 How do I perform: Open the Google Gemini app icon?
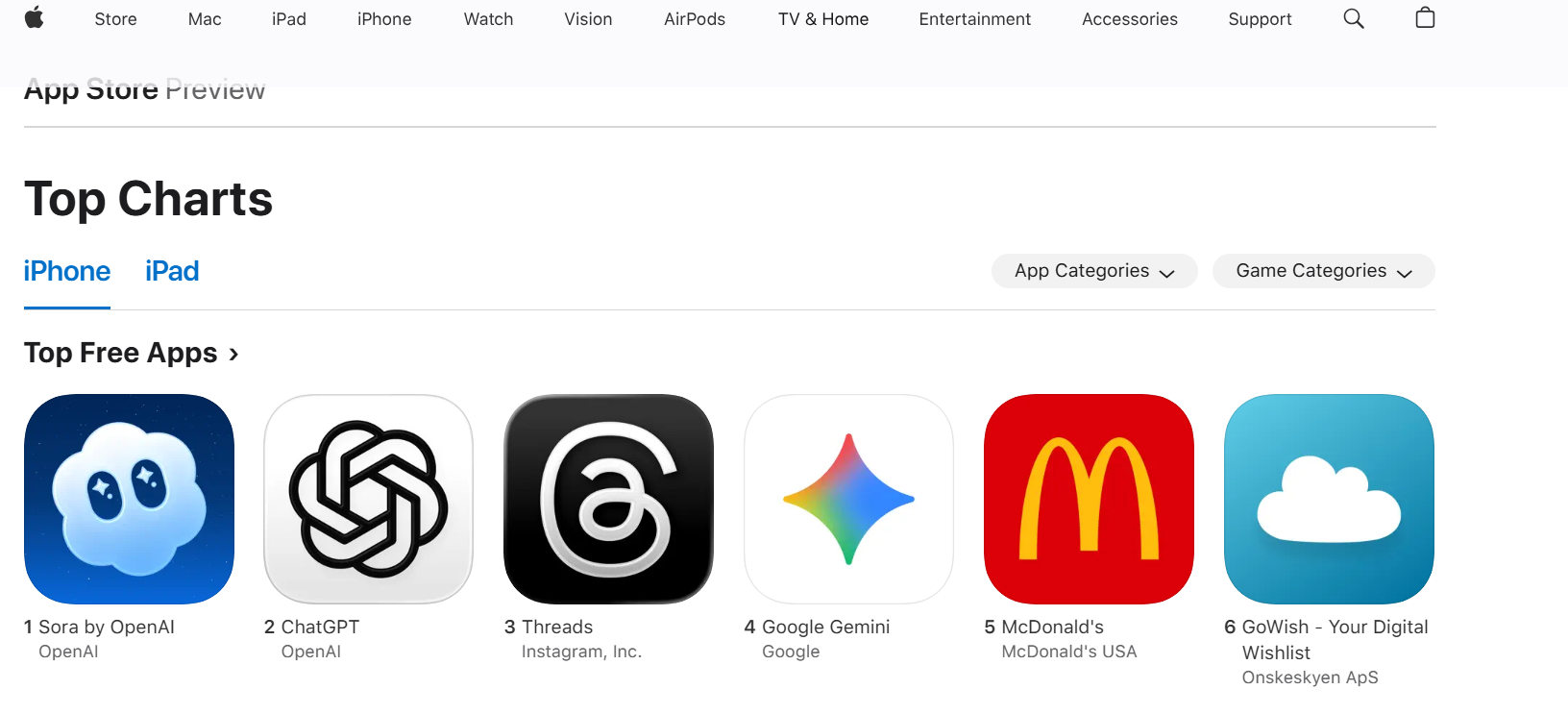tap(849, 499)
